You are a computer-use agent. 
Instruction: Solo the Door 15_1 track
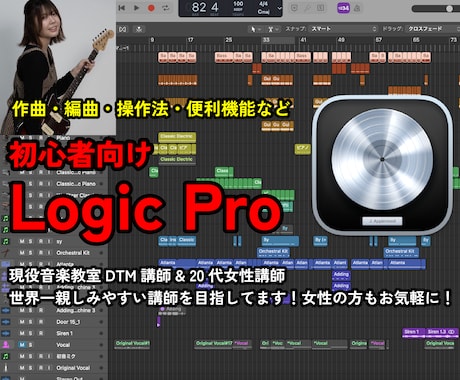coord(30,322)
